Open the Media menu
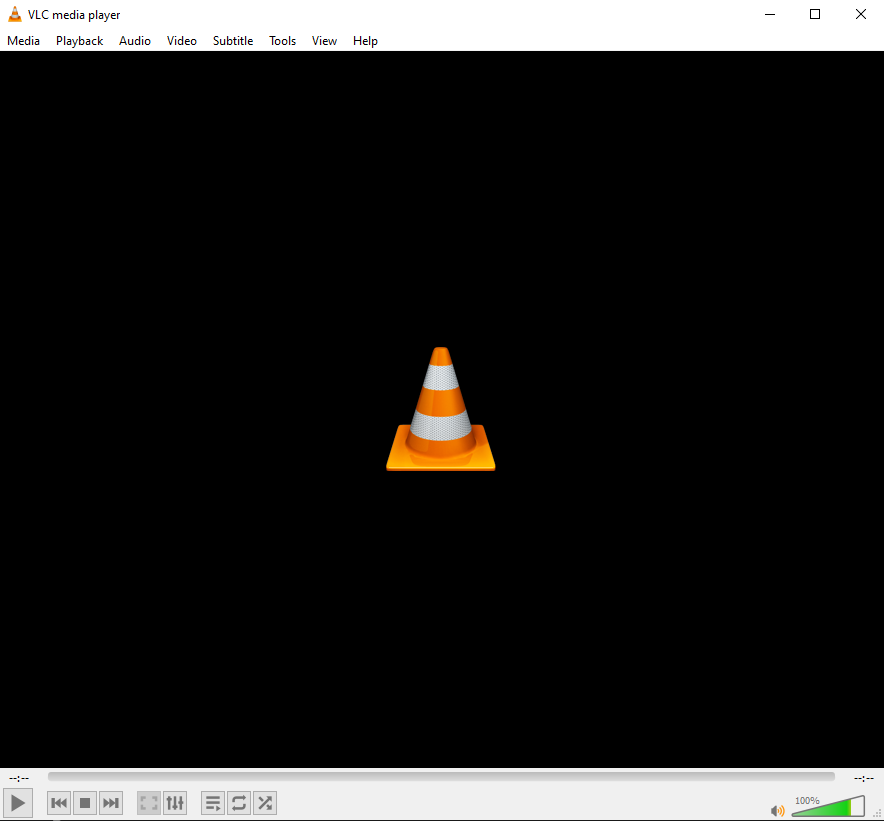This screenshot has width=884, height=821. tap(24, 41)
